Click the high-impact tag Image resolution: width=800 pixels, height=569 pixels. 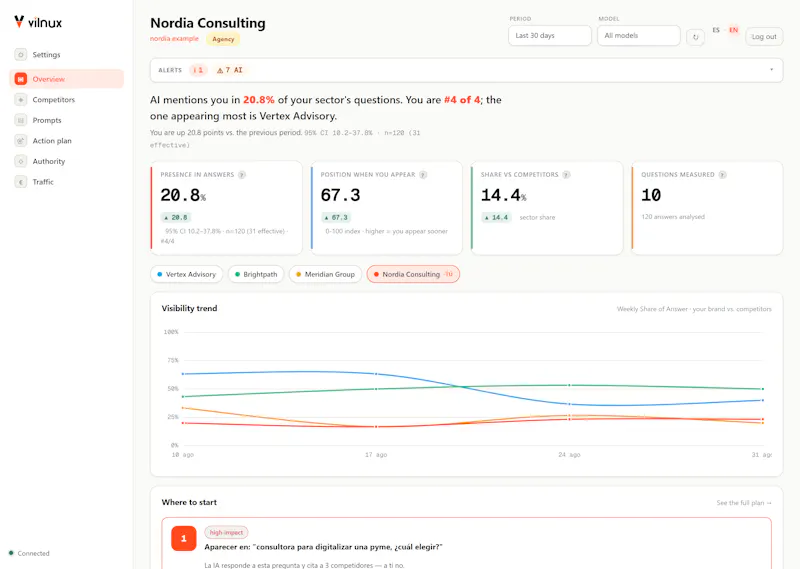[226, 532]
